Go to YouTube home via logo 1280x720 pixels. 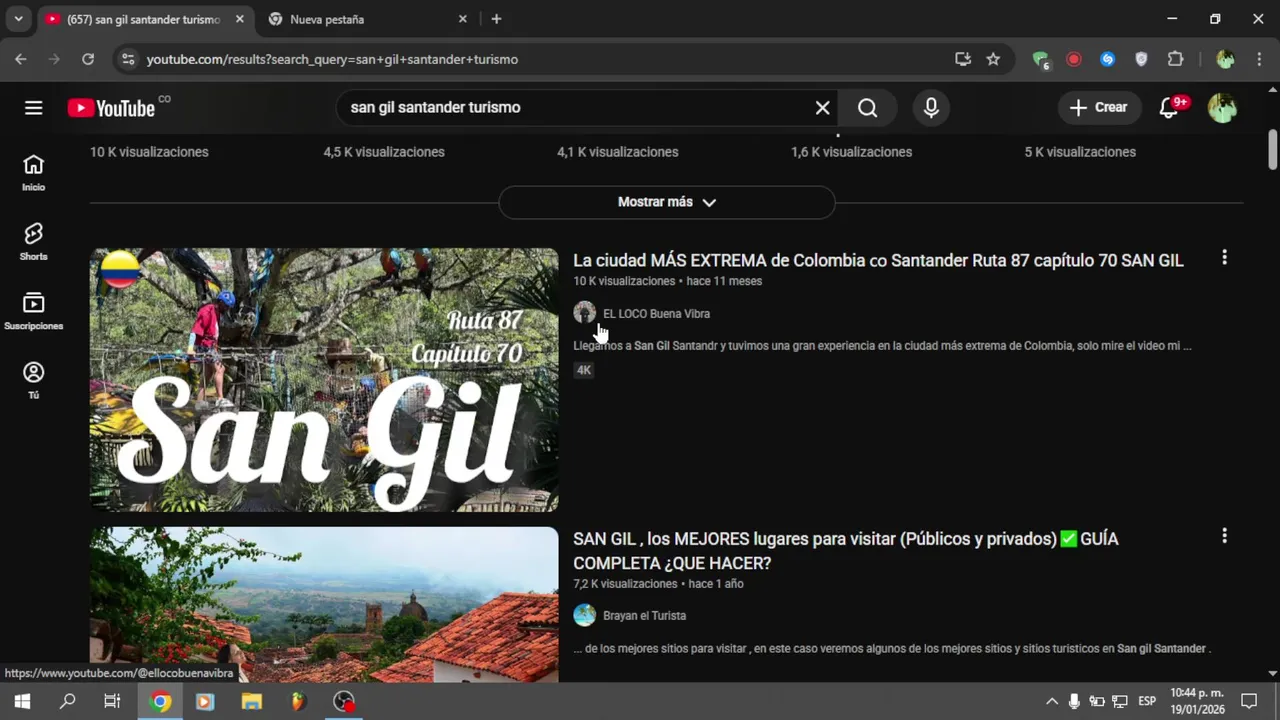(111, 108)
